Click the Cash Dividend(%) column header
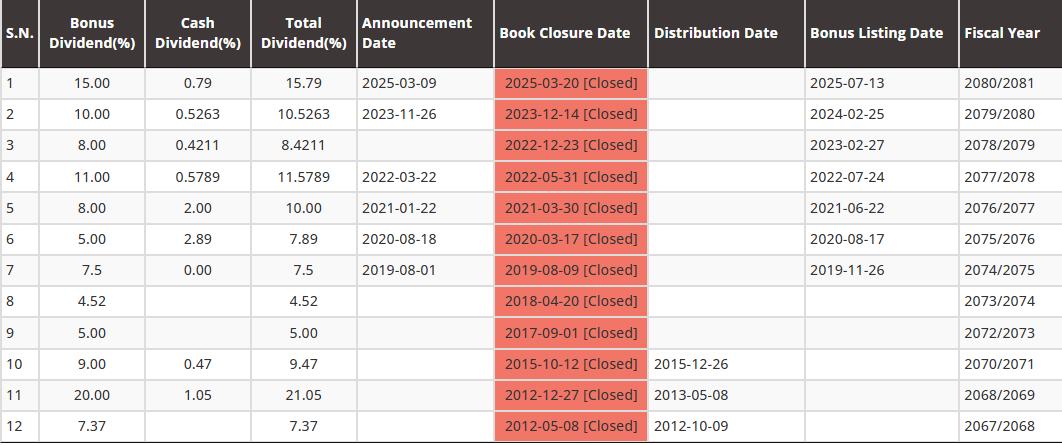This screenshot has height=445, width=1062. (198, 33)
